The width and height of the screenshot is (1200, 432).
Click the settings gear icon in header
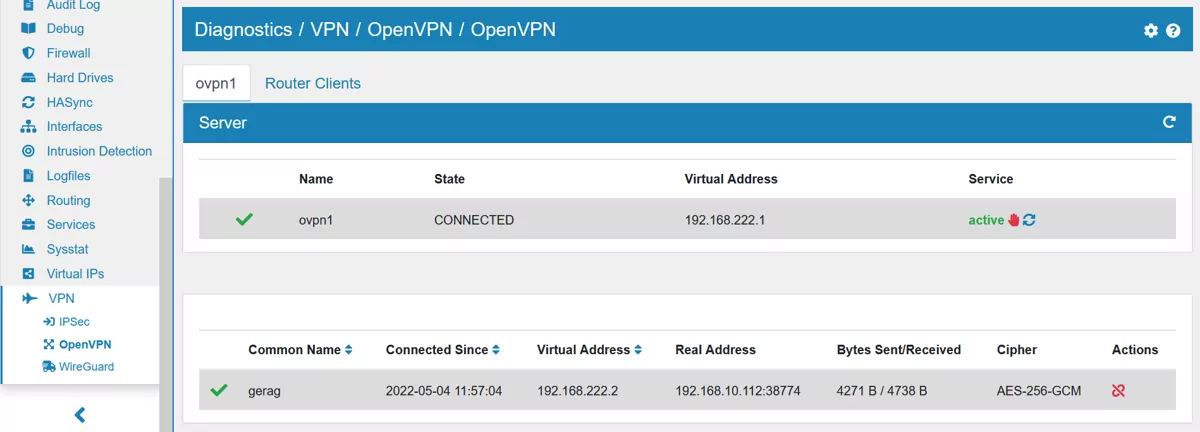[x=1151, y=31]
